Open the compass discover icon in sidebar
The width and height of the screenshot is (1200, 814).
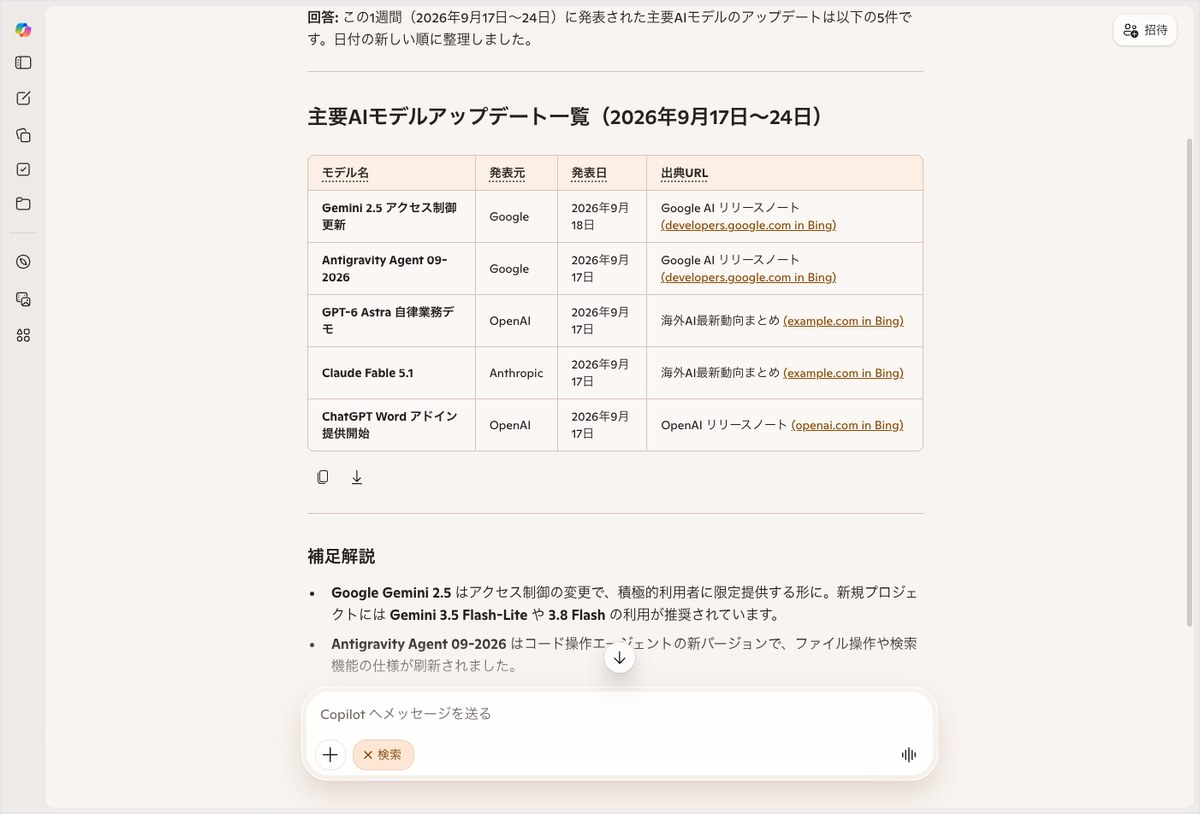point(23,262)
